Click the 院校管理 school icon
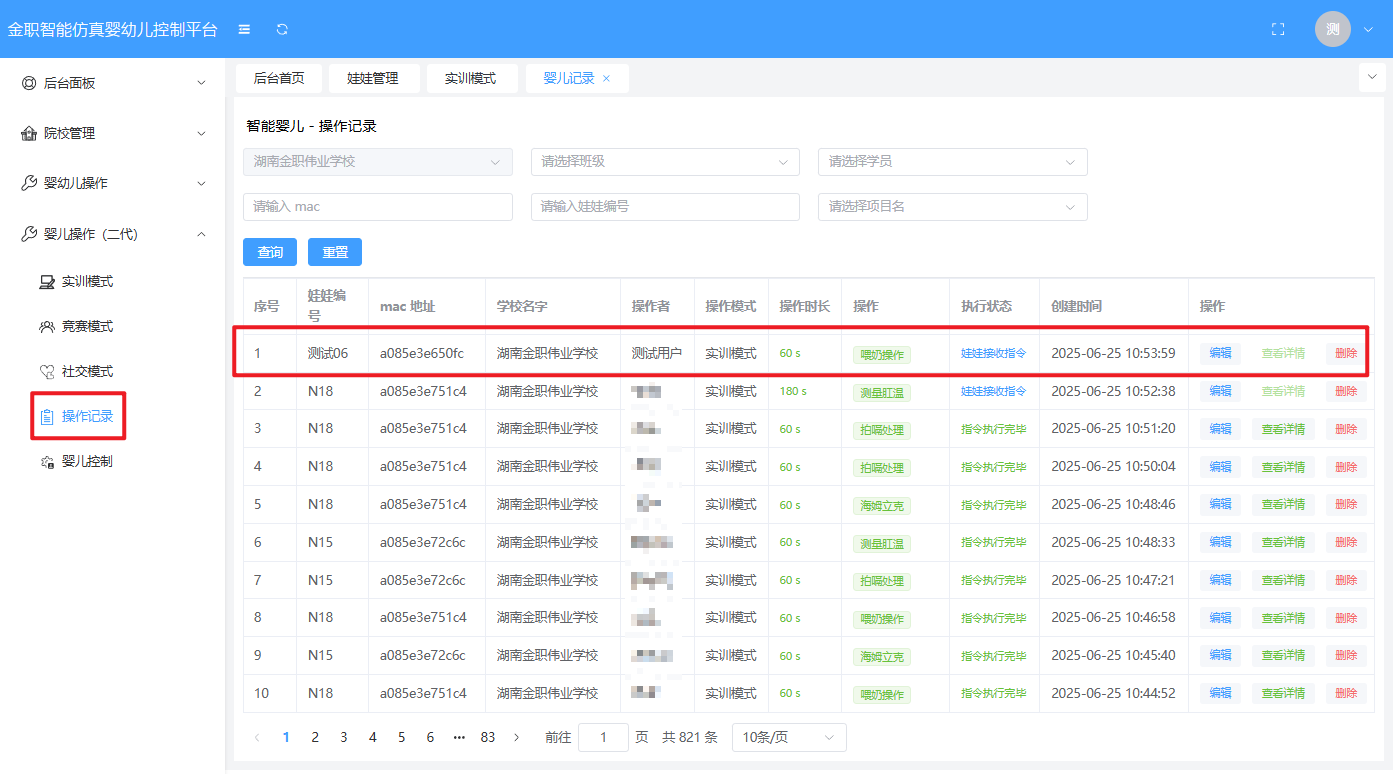This screenshot has height=774, width=1393. [x=29, y=133]
